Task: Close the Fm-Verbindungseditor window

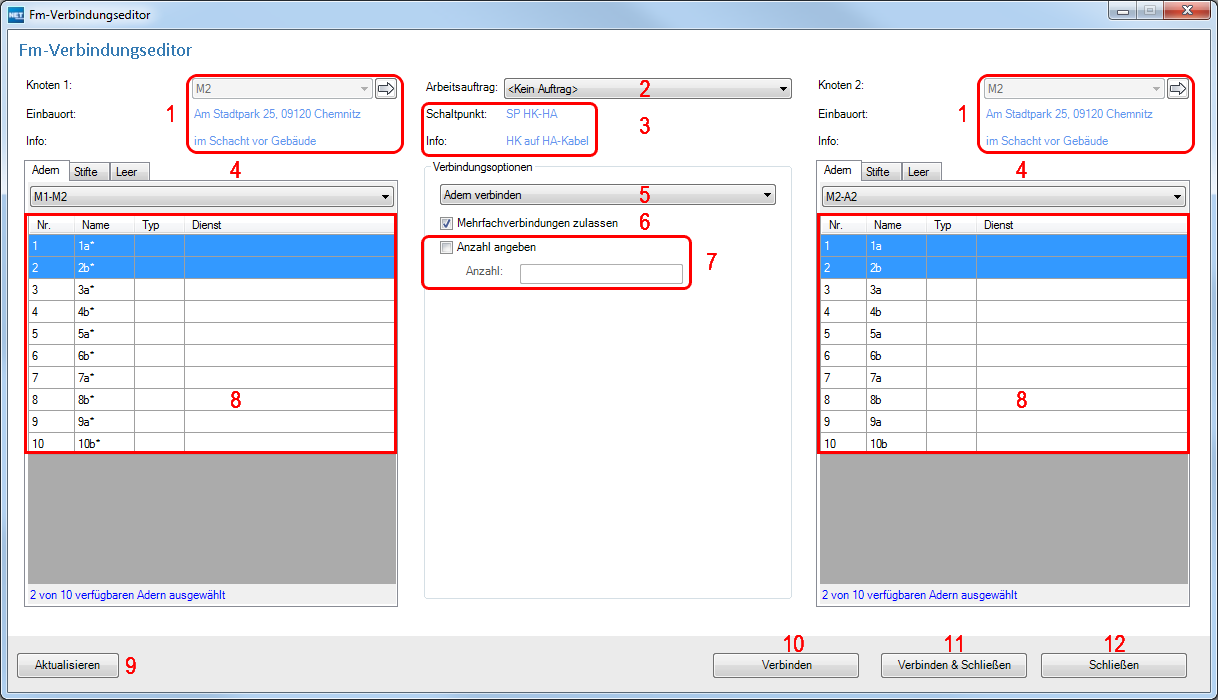Action: click(1186, 10)
